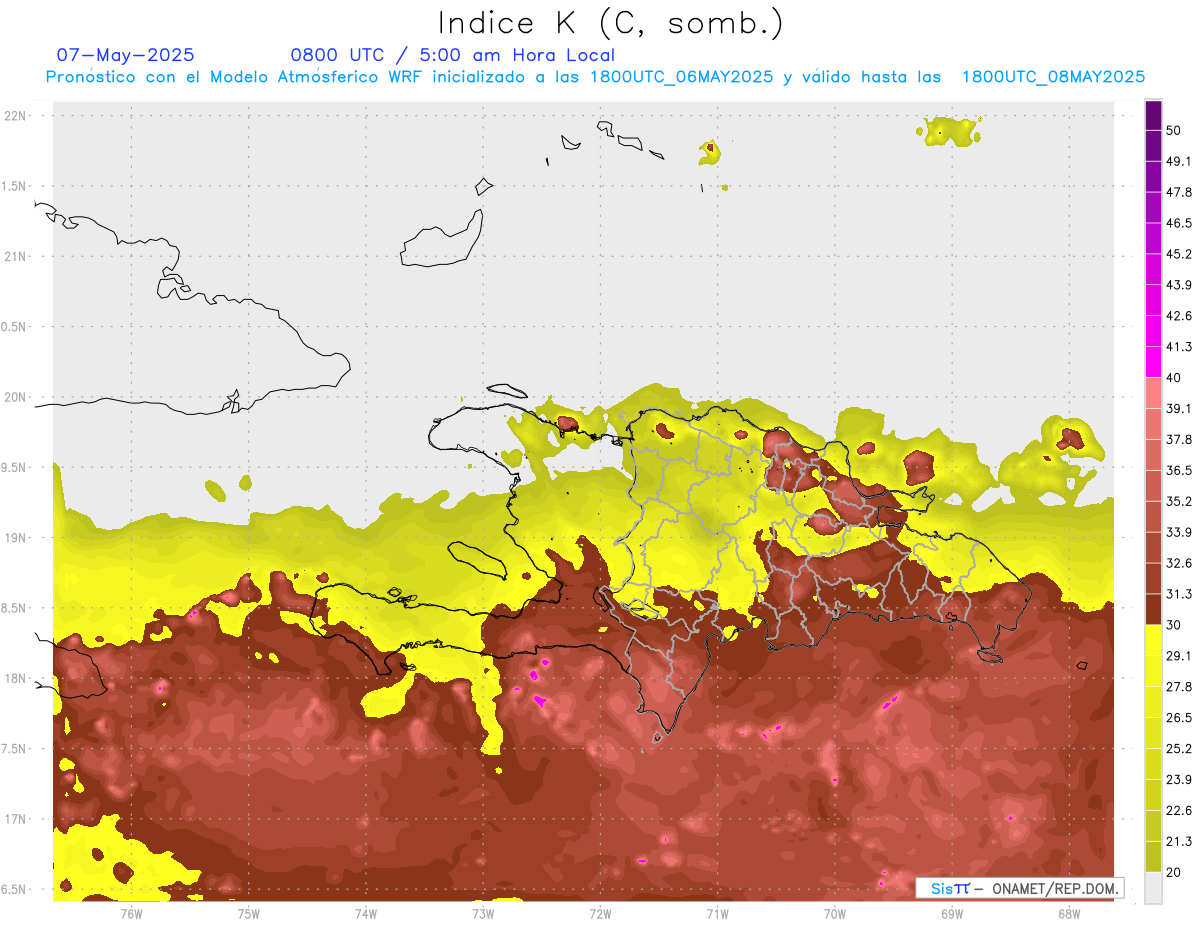Click the 19N latitude axis label

point(17,538)
